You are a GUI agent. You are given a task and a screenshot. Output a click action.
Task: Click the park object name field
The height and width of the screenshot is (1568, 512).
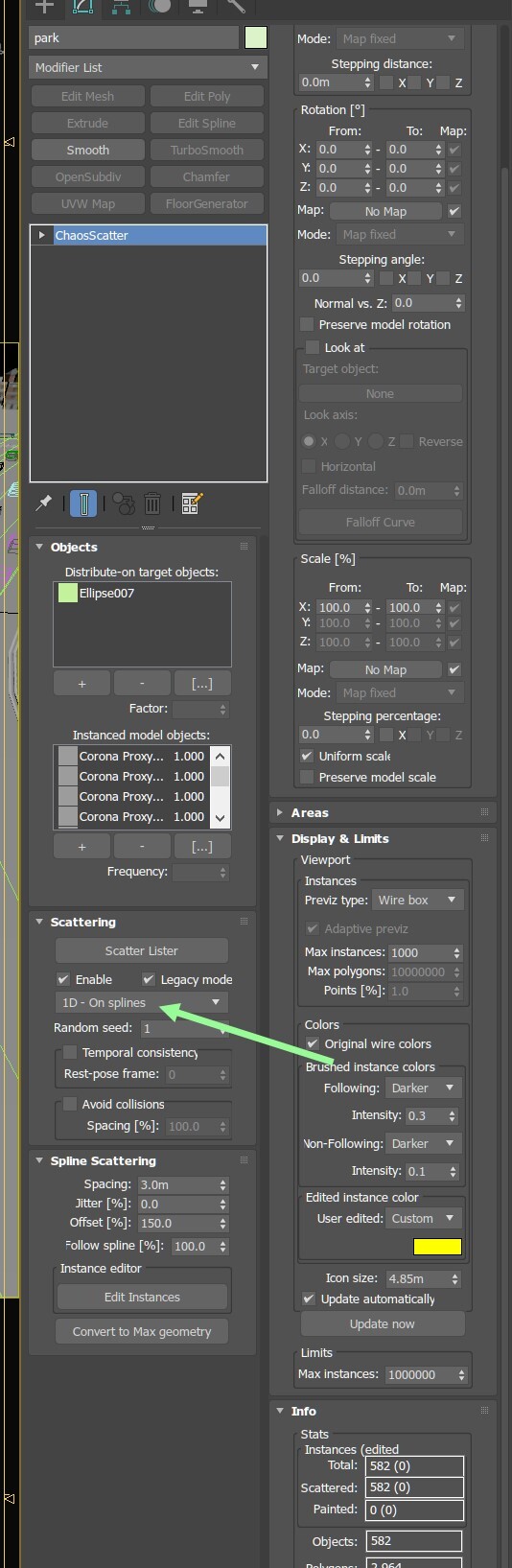tap(133, 38)
